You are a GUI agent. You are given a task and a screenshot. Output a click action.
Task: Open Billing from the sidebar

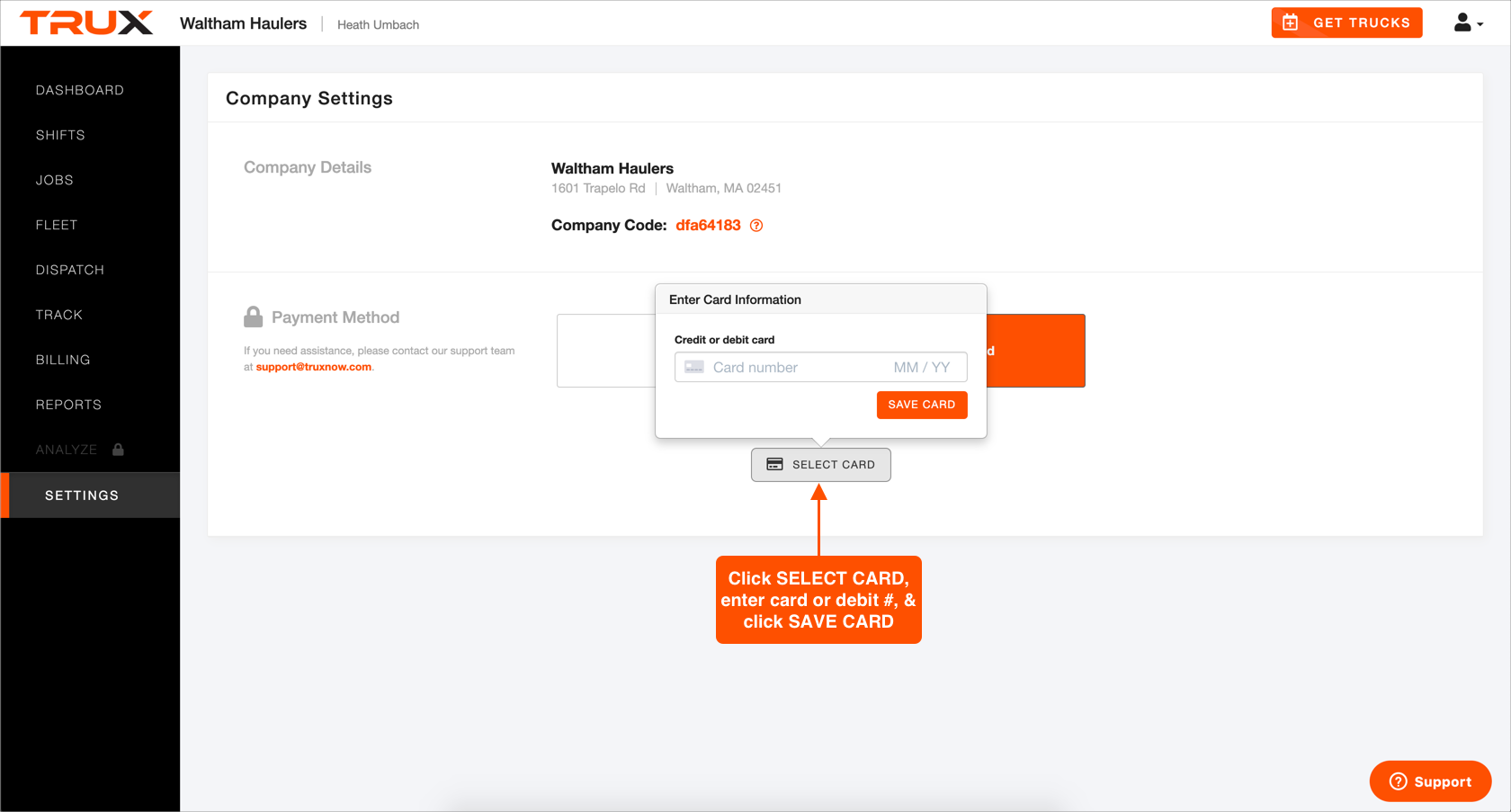click(x=63, y=360)
